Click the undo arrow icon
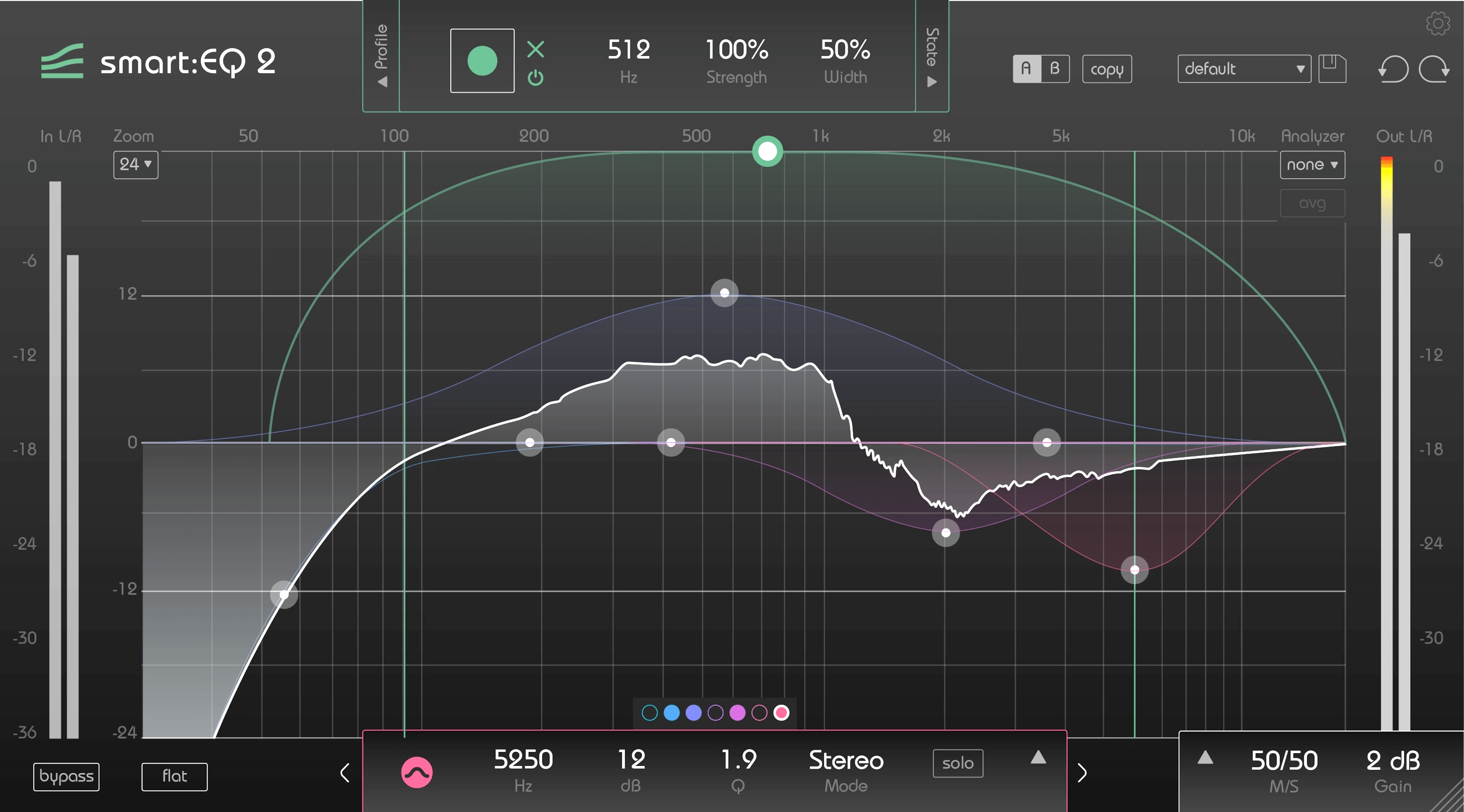 click(x=1393, y=70)
